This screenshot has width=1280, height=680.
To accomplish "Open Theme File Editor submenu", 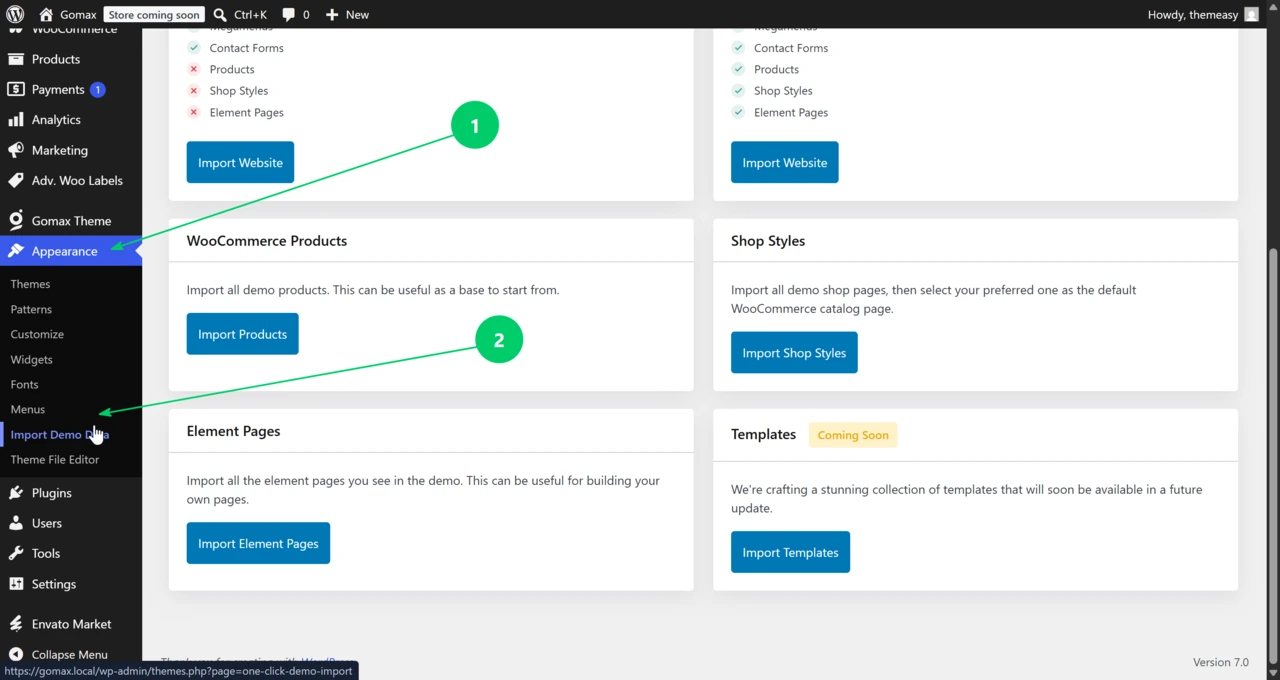I will tap(55, 459).
